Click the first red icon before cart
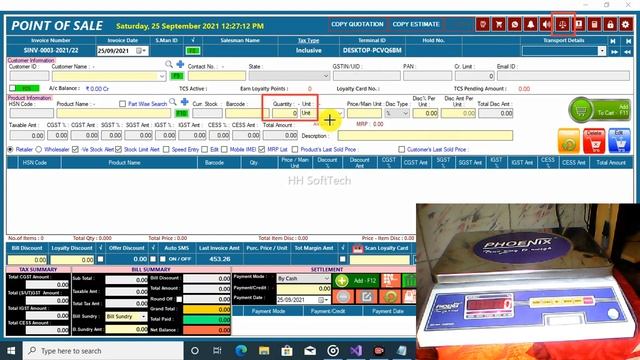The width and height of the screenshot is (640, 360). point(483,24)
